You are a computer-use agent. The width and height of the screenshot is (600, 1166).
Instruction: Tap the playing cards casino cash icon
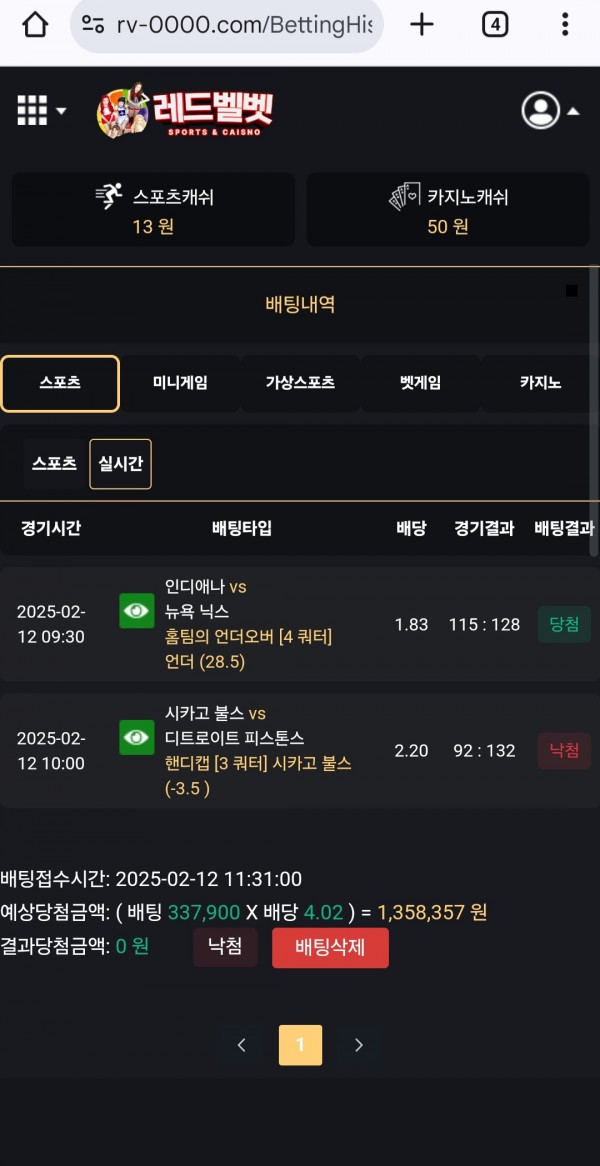(x=404, y=197)
